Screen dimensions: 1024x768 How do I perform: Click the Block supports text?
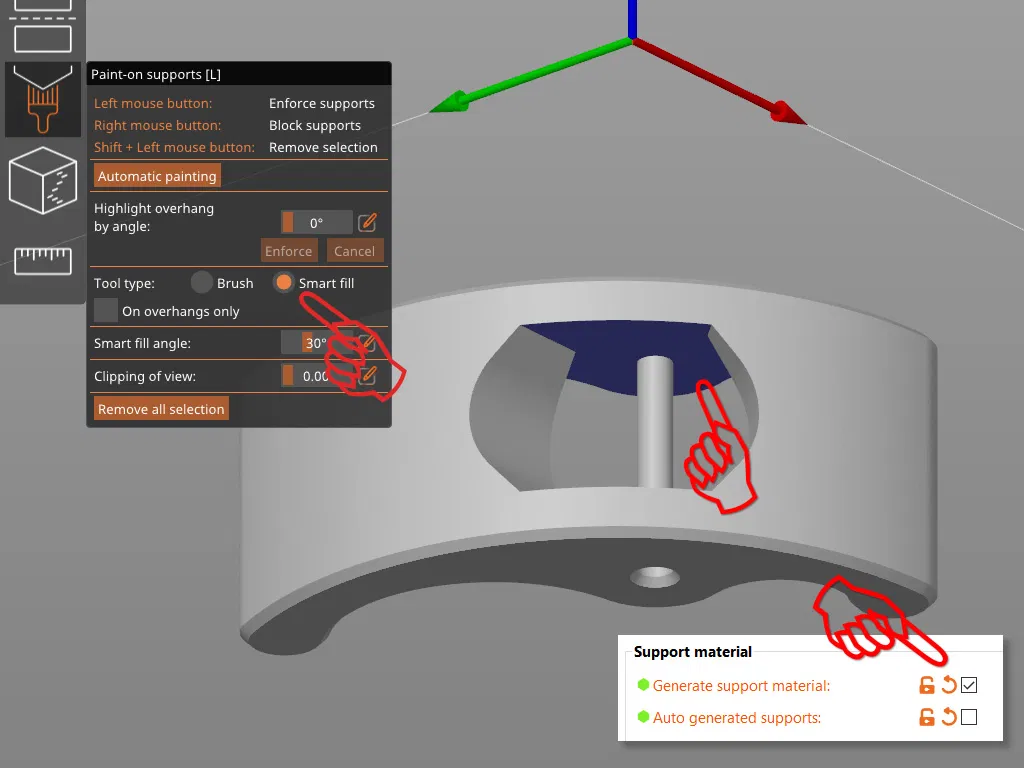click(x=315, y=125)
